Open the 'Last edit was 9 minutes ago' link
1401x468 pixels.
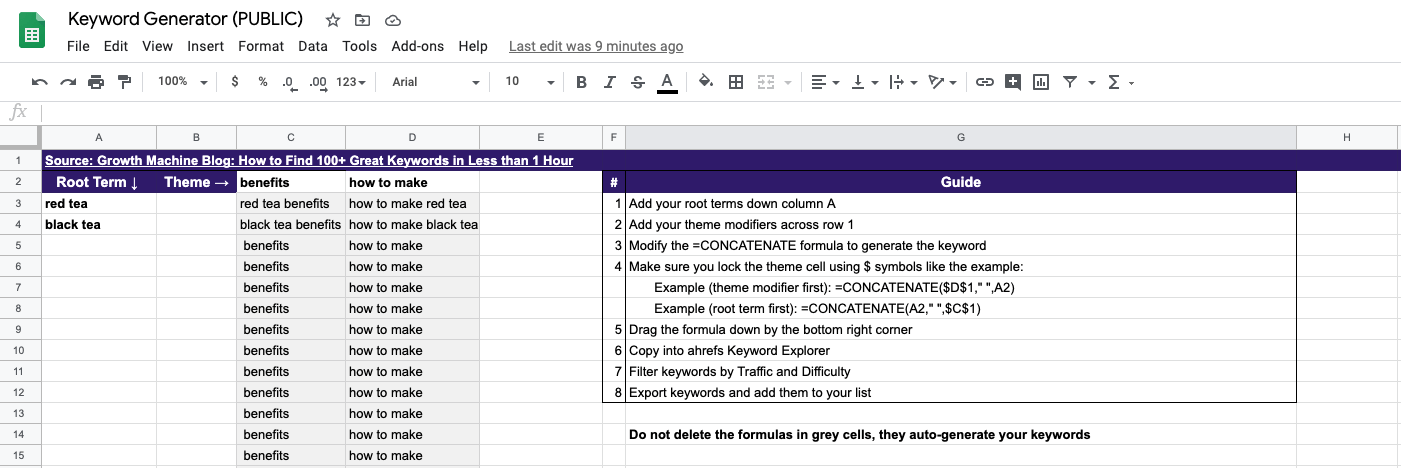596,46
